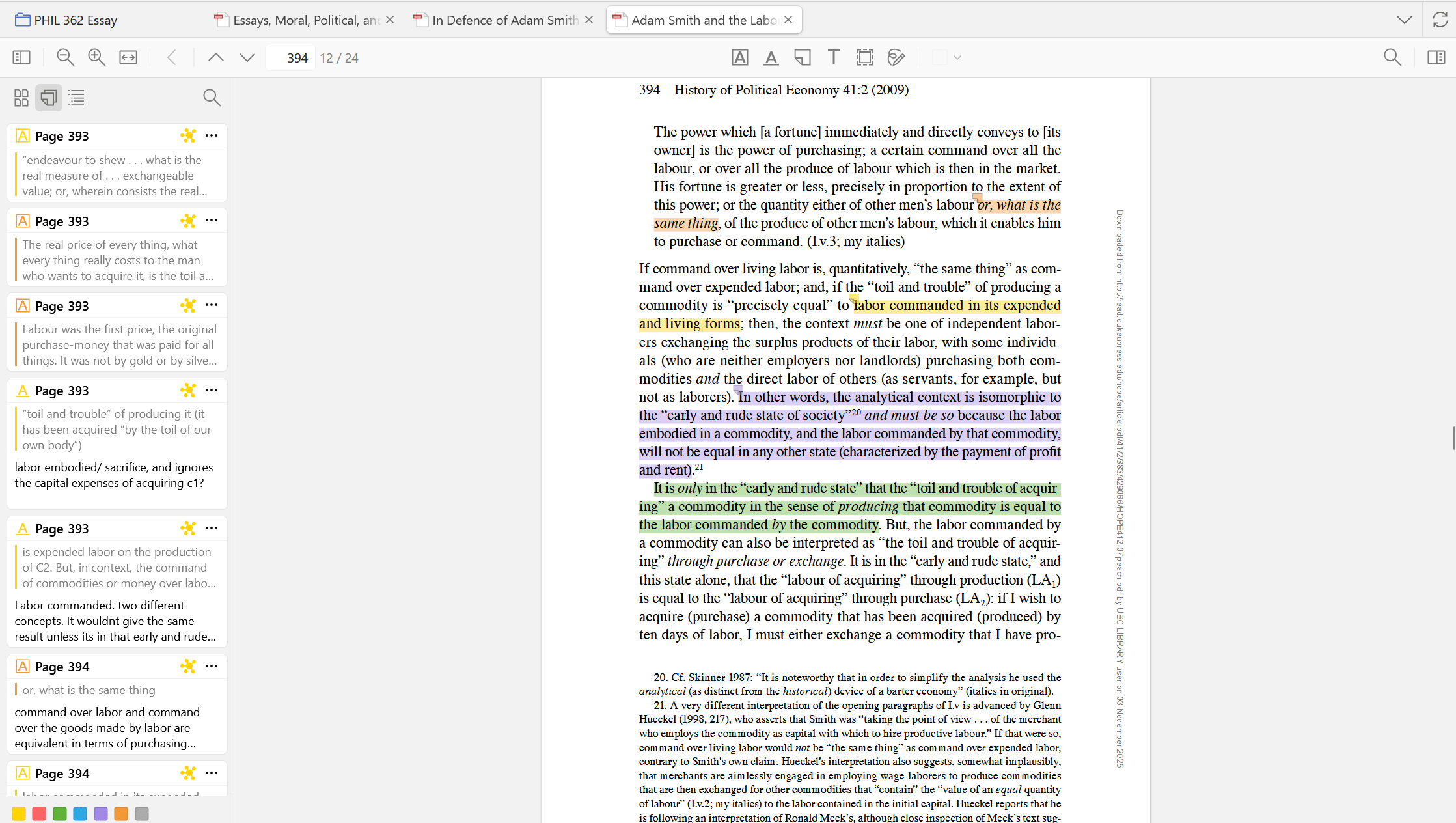
Task: Filter annotations by orange color
Action: pos(121,813)
